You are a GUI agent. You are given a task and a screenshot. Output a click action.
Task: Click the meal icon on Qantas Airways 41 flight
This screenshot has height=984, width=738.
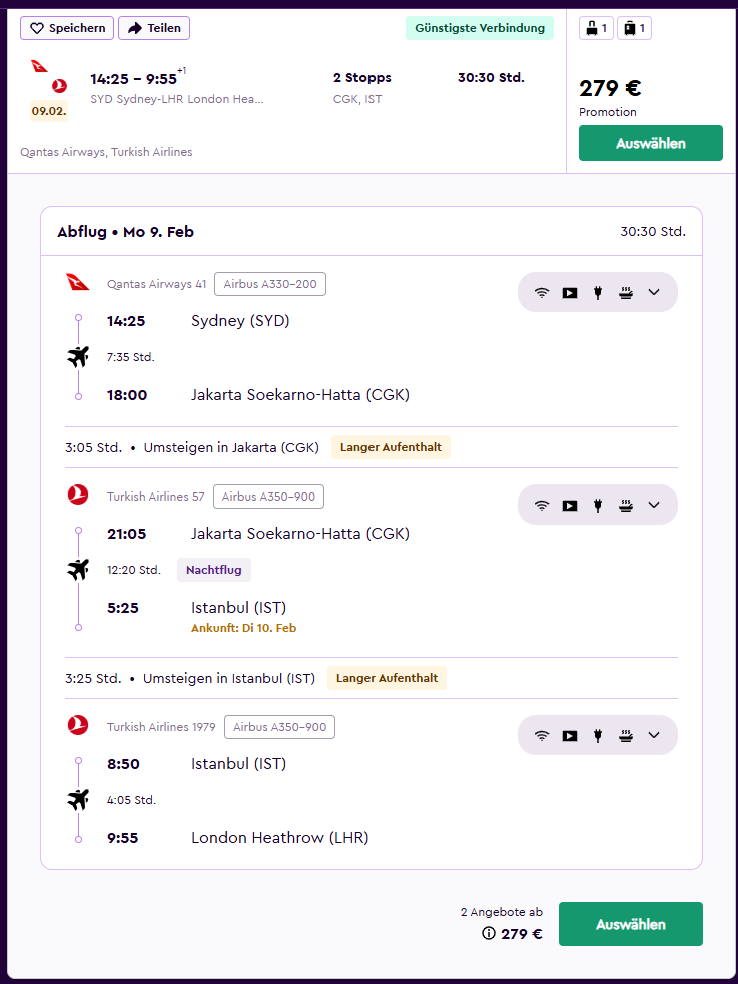[x=626, y=292]
